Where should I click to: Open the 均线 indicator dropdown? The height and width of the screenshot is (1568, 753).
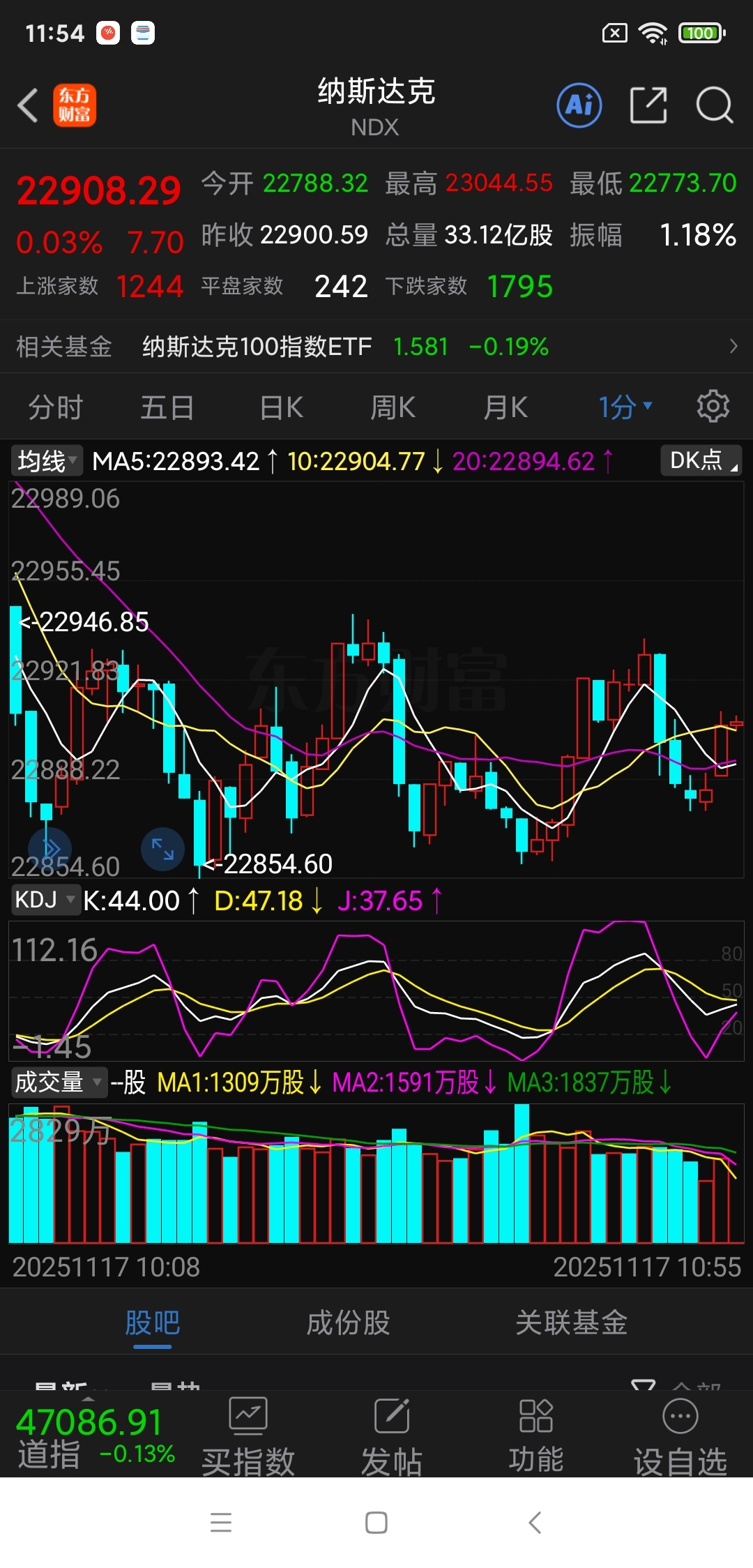(x=46, y=461)
